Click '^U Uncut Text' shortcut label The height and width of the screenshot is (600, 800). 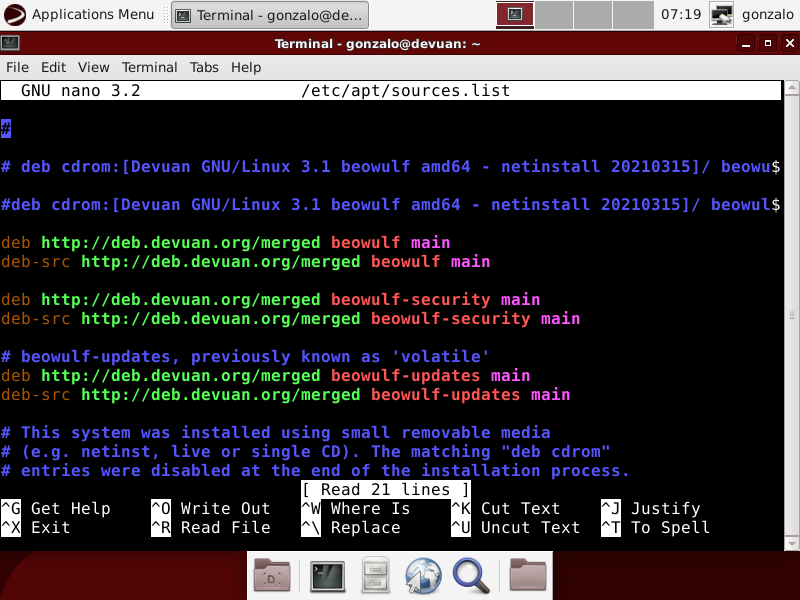(x=516, y=528)
